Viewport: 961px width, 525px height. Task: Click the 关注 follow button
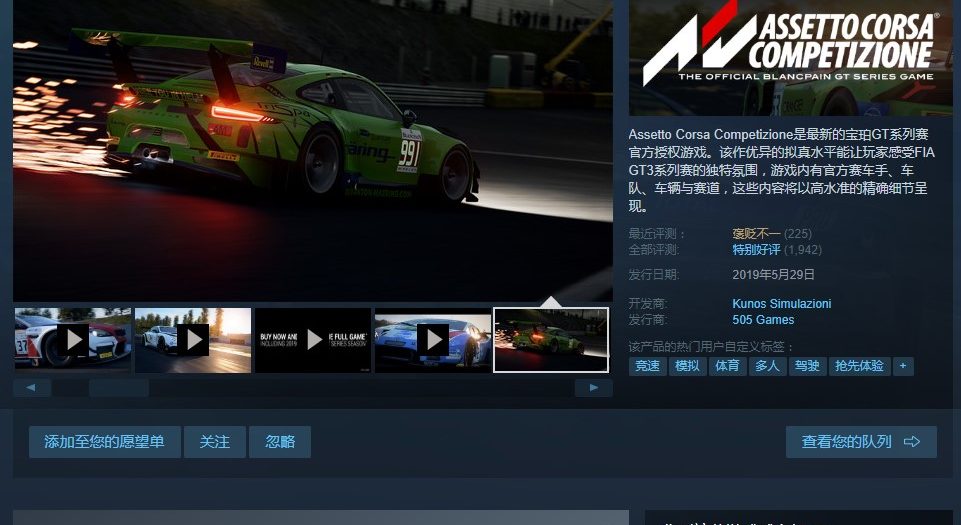click(215, 442)
